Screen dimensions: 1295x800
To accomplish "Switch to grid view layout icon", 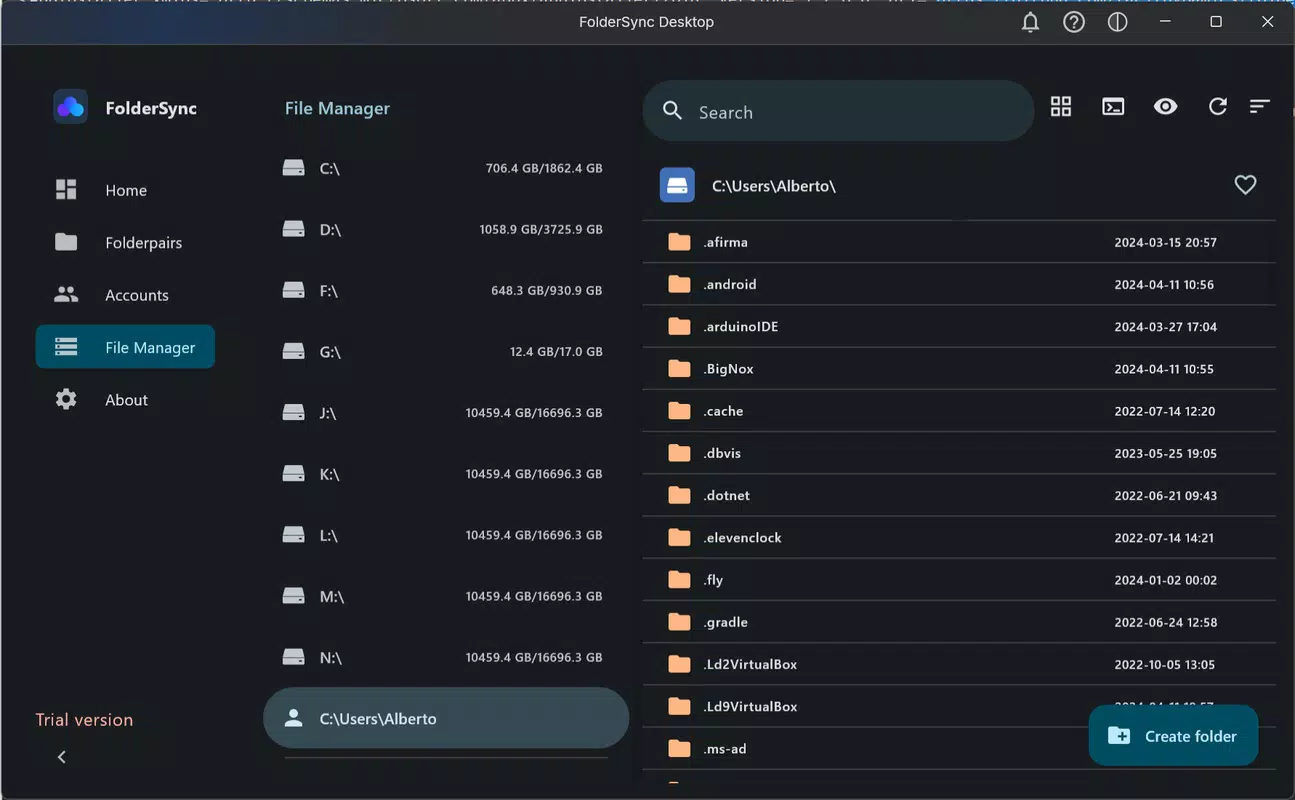I will click(1061, 106).
